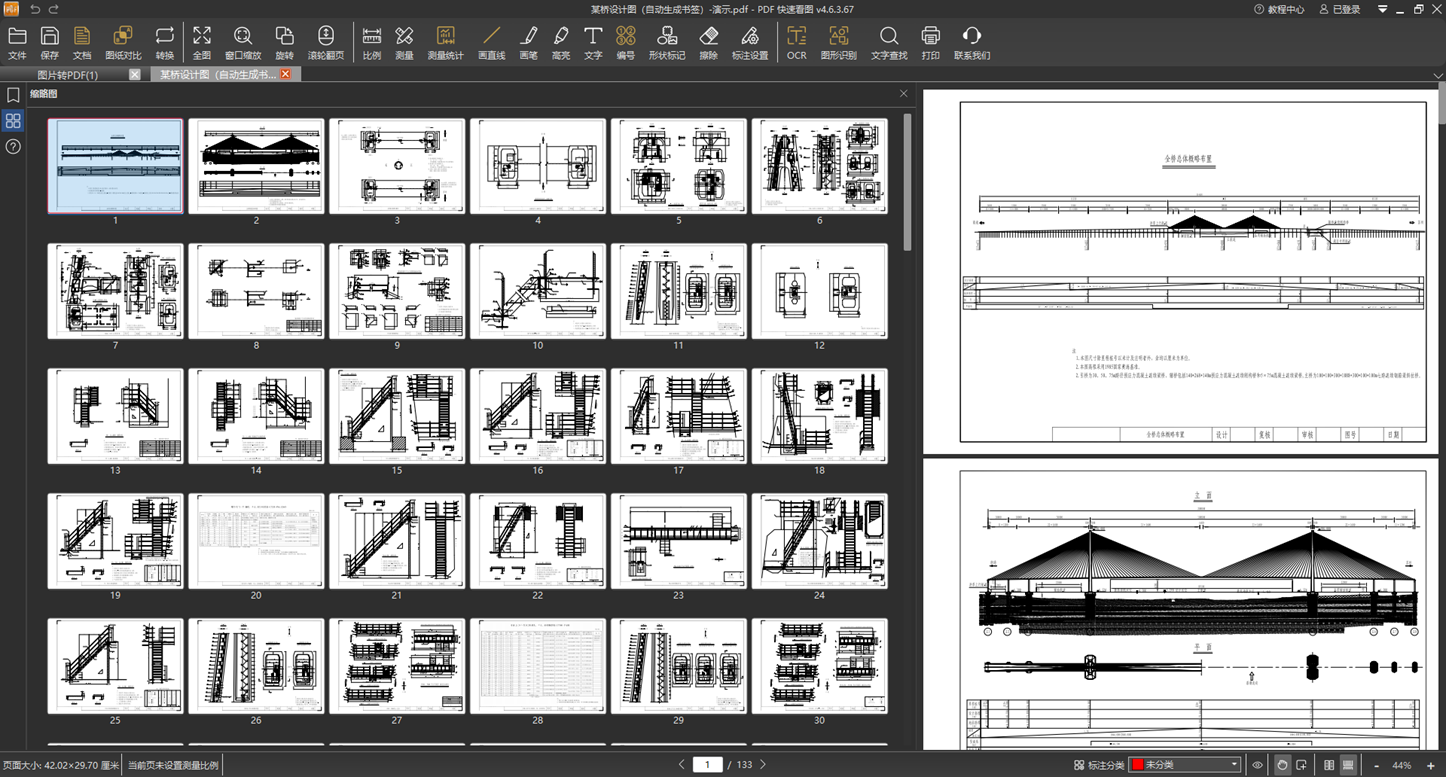Open 图形识别 shape recognition
The height and width of the screenshot is (777, 1446).
838,43
